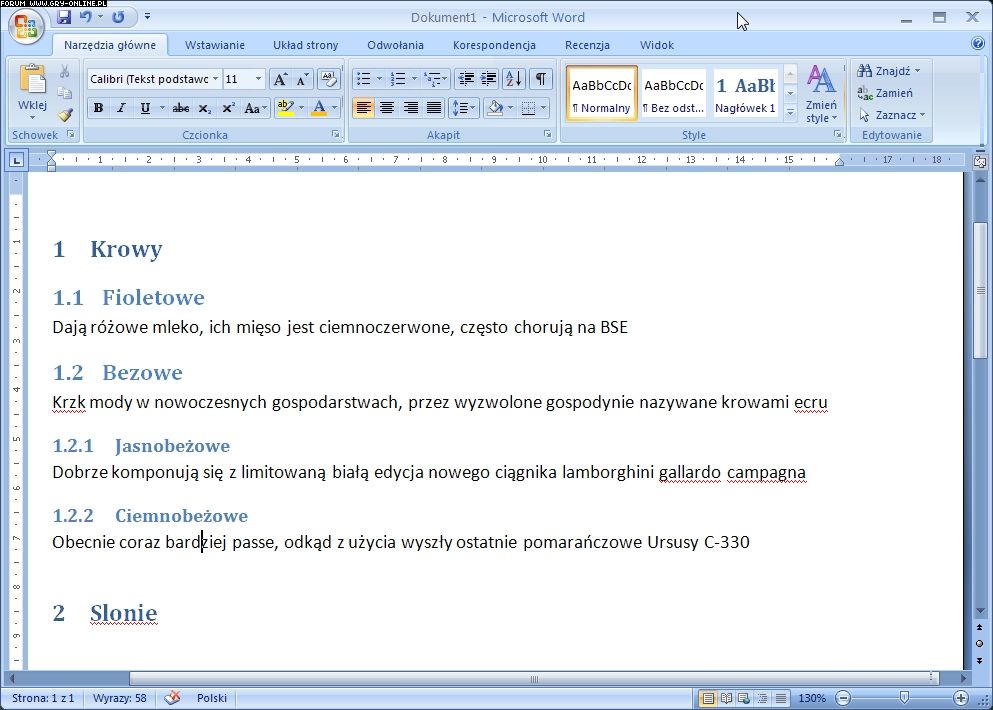Copy selection with copy icon
Viewport: 993px width, 710px height.
click(x=65, y=92)
